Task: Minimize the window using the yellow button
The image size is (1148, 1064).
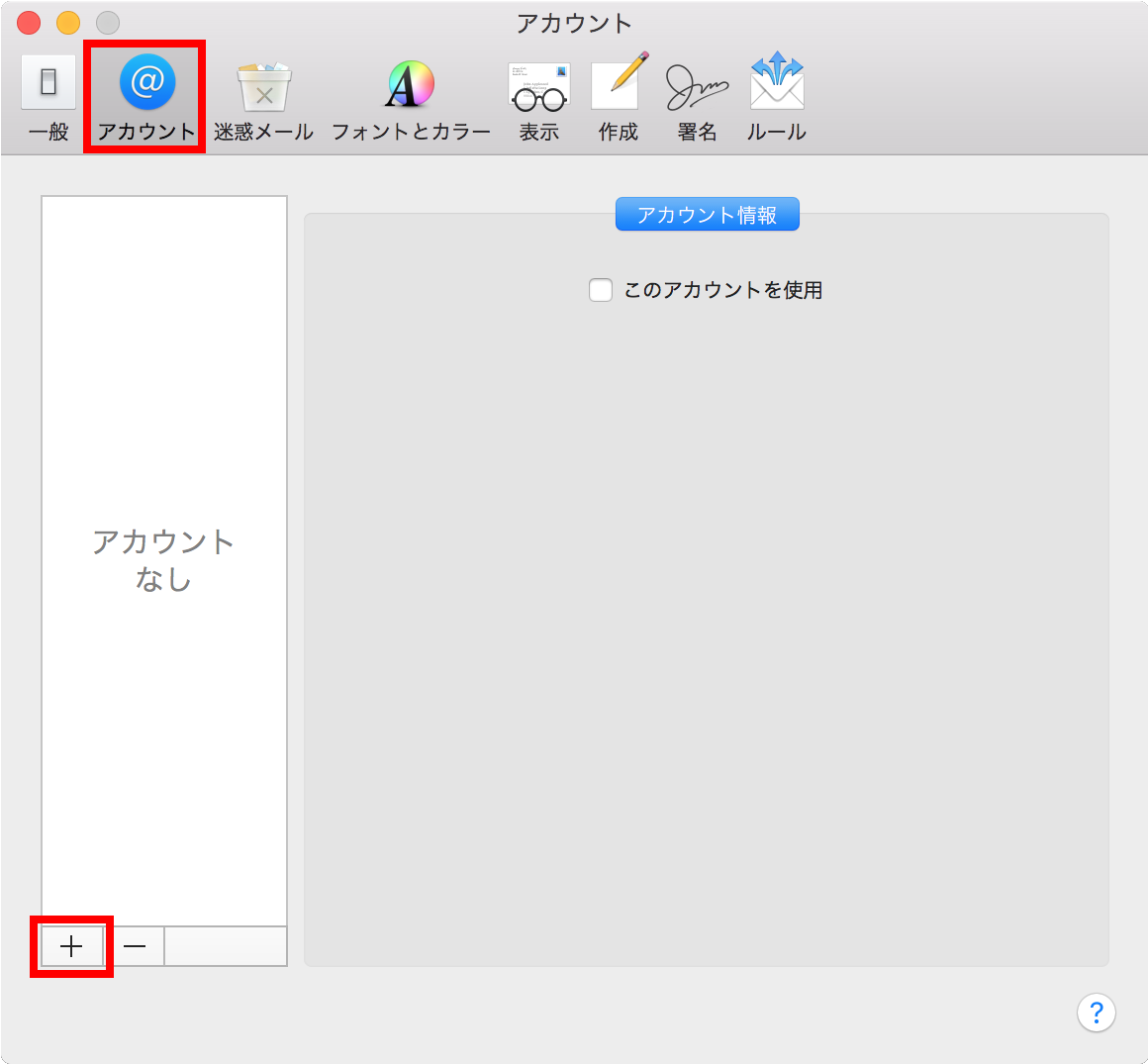Action: [x=68, y=23]
